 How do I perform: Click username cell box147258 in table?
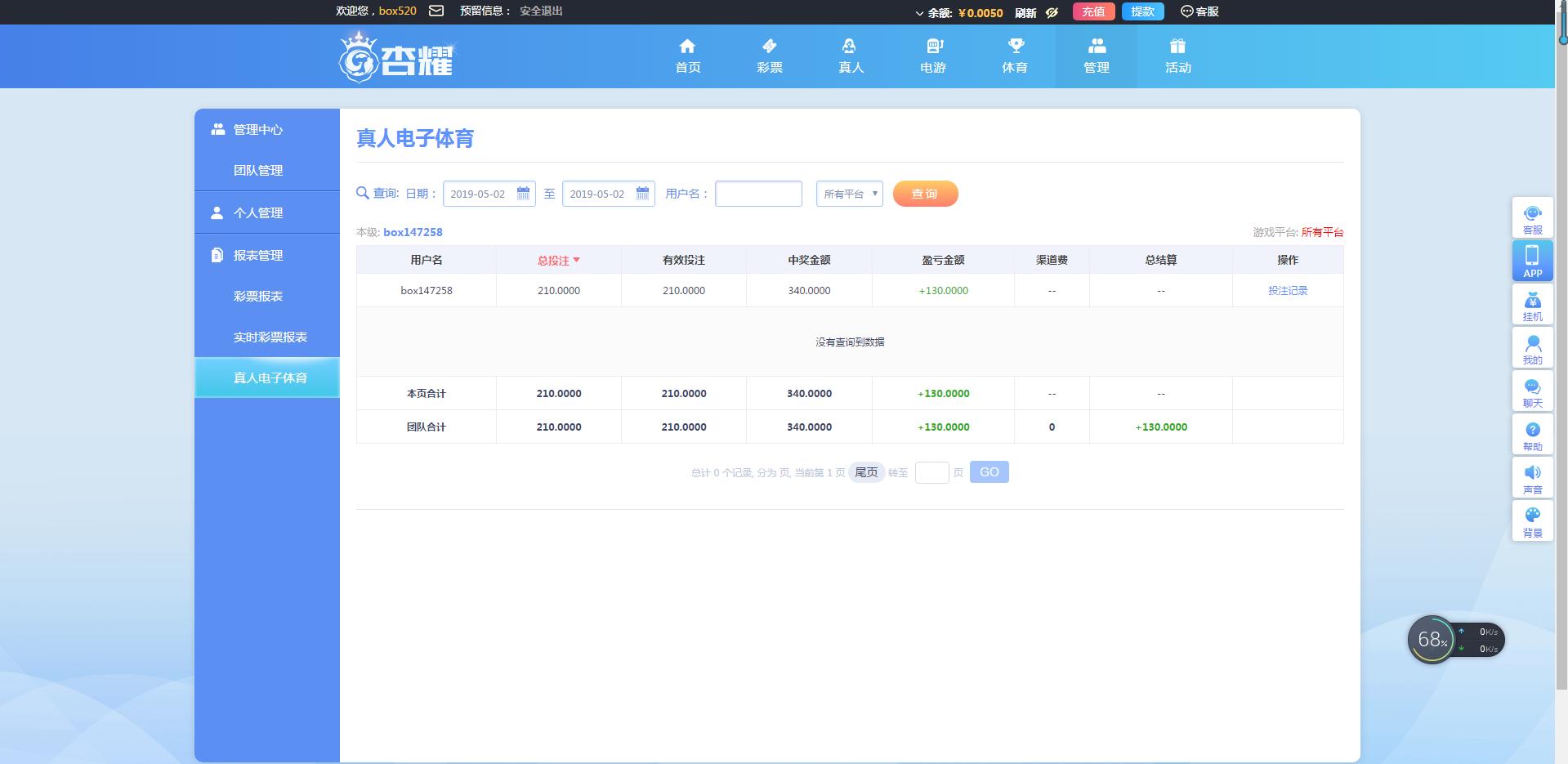pos(427,290)
